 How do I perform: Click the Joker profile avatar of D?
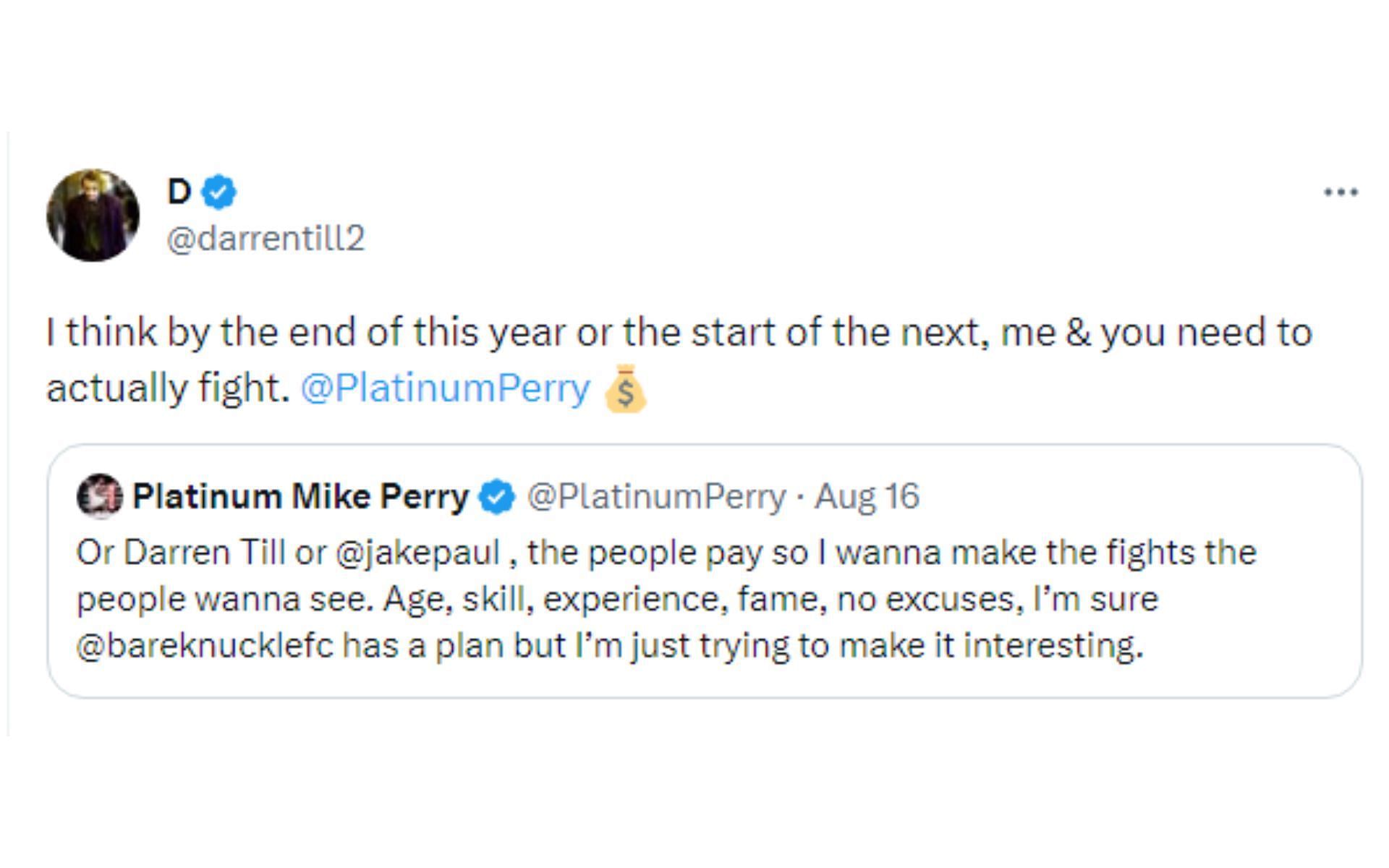tap(93, 215)
